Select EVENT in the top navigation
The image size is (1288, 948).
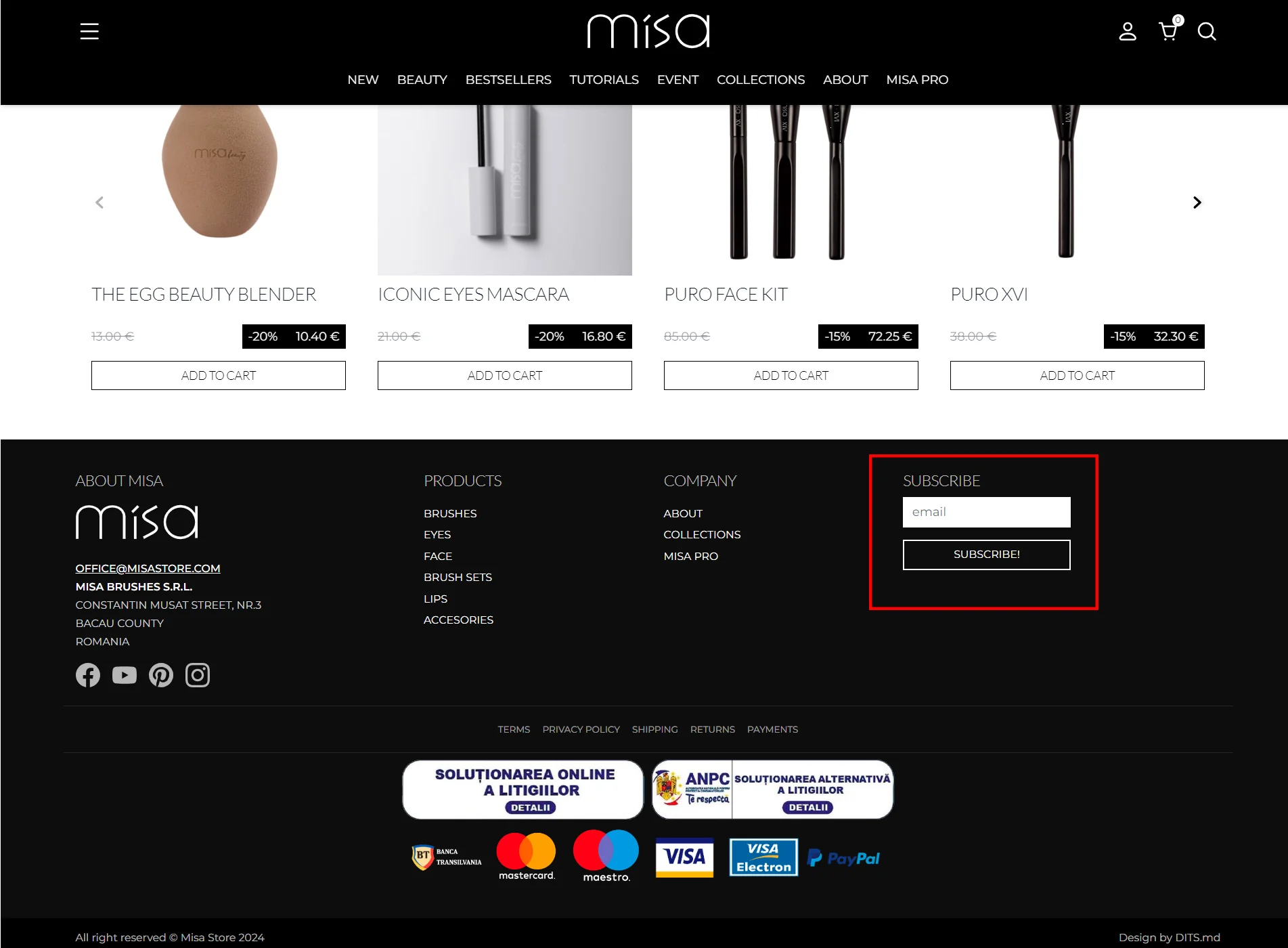coord(678,80)
